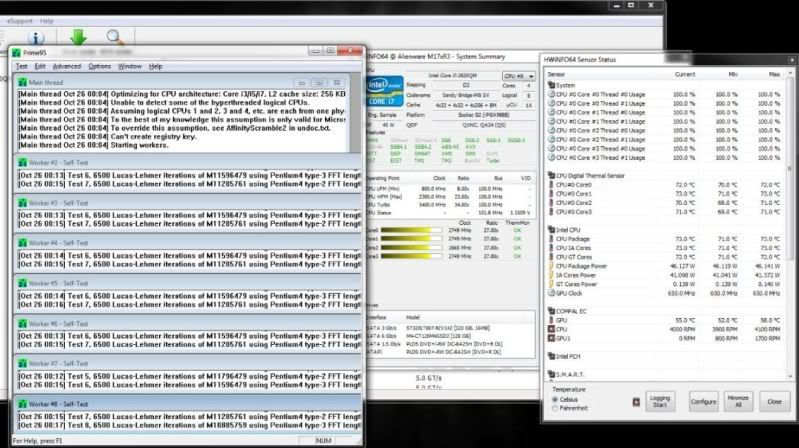Click the NUM indicator in Prime95 status bar
The width and height of the screenshot is (799, 448).
tap(324, 440)
